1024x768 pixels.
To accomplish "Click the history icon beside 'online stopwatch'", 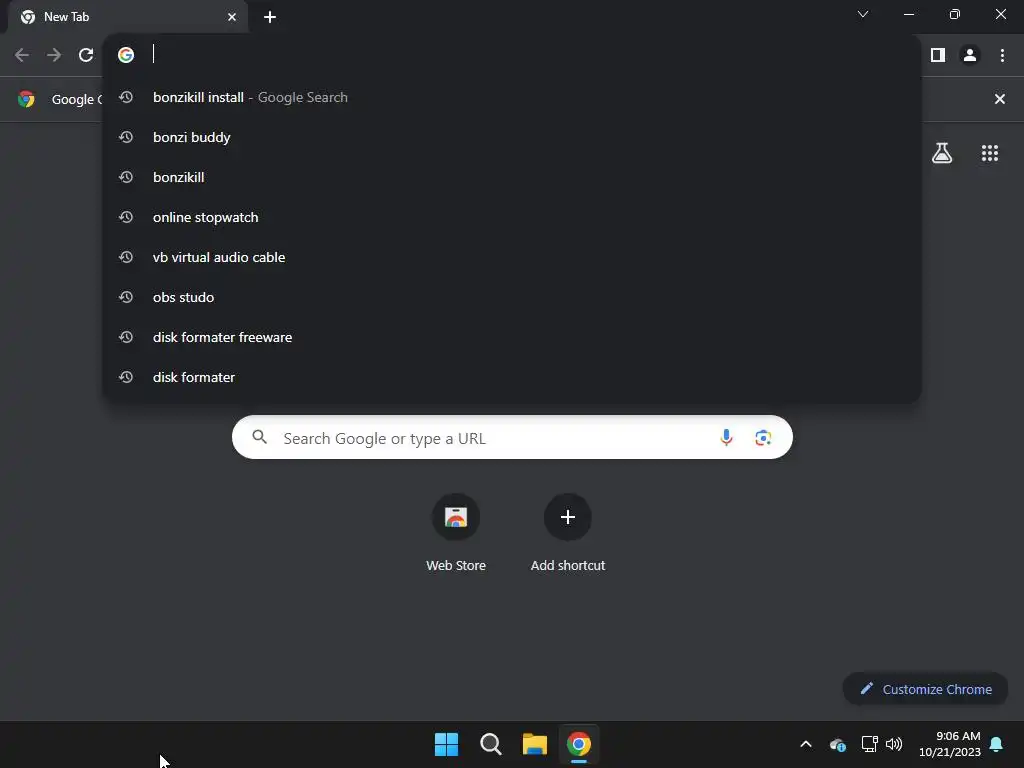I will click(x=126, y=217).
